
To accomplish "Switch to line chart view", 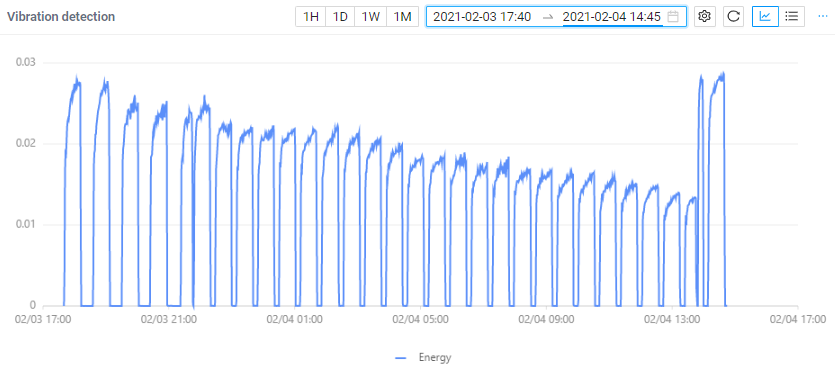I will (765, 17).
